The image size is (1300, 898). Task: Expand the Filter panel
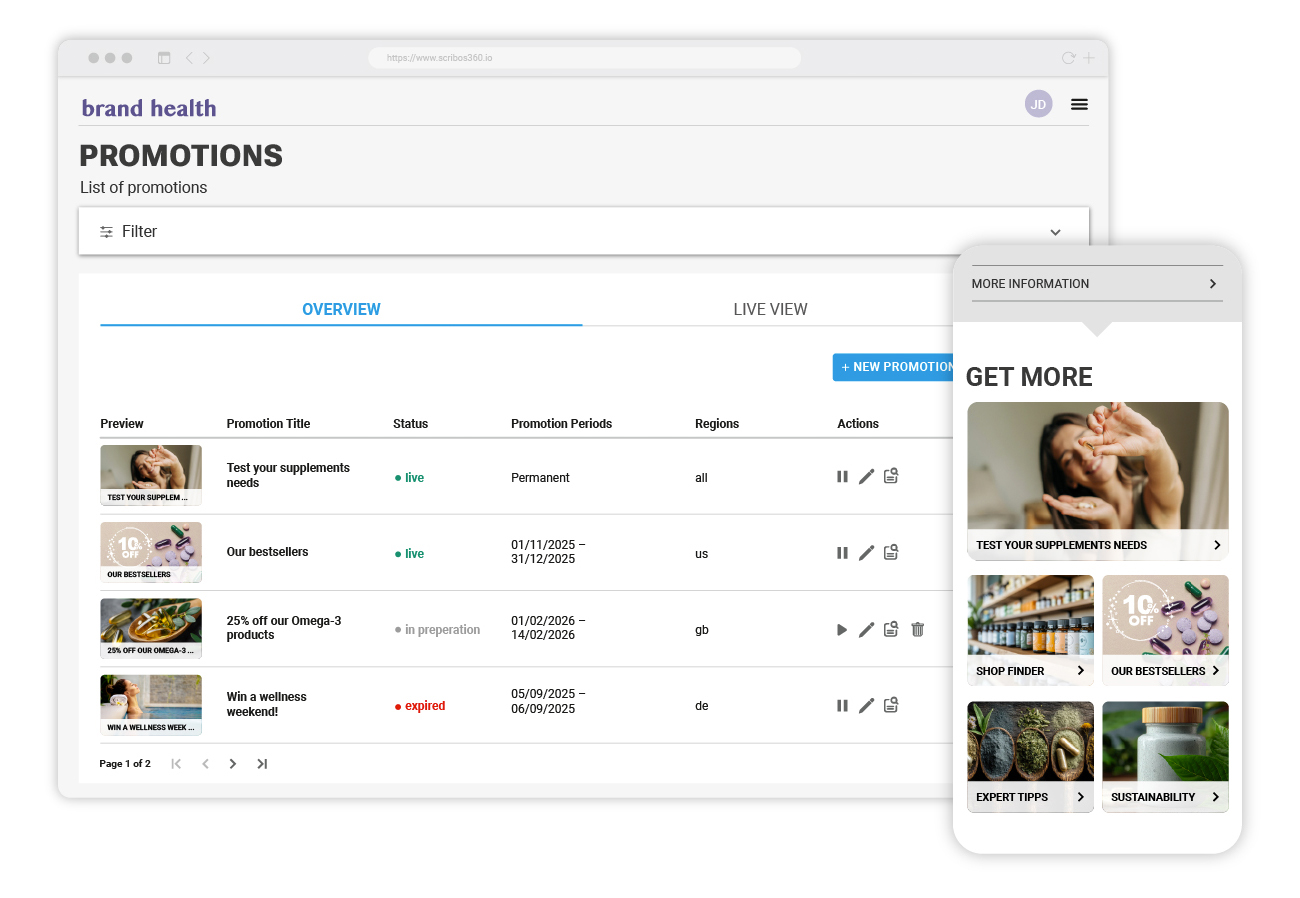tap(1055, 232)
